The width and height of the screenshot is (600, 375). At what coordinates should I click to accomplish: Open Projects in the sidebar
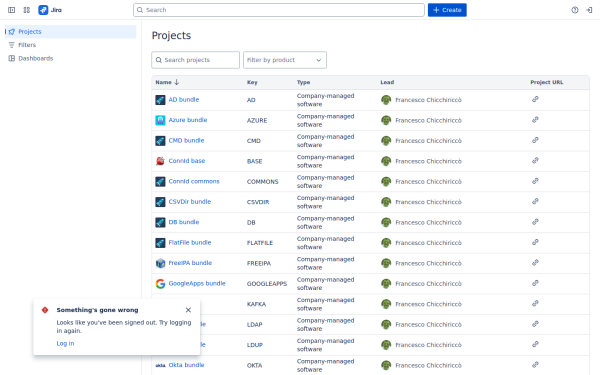(x=70, y=31)
